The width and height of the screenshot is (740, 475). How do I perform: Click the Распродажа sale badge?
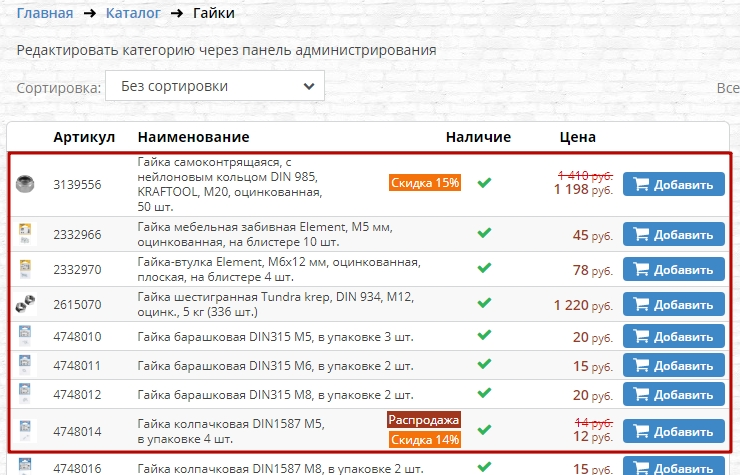click(423, 420)
